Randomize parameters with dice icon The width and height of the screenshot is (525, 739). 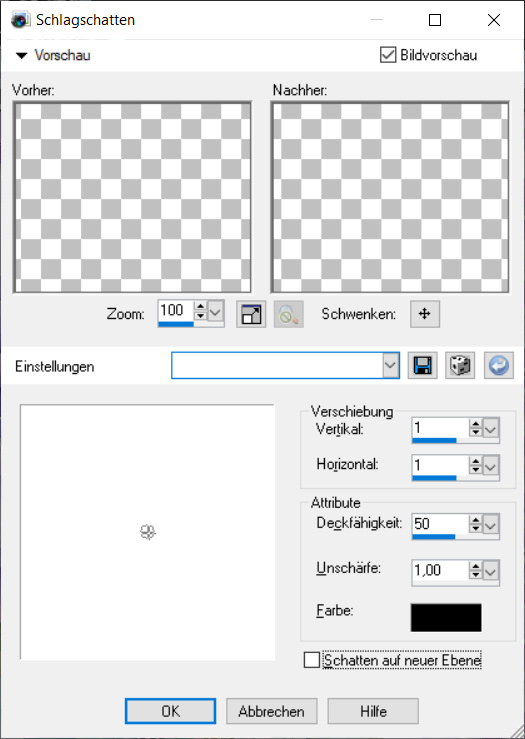tap(460, 365)
